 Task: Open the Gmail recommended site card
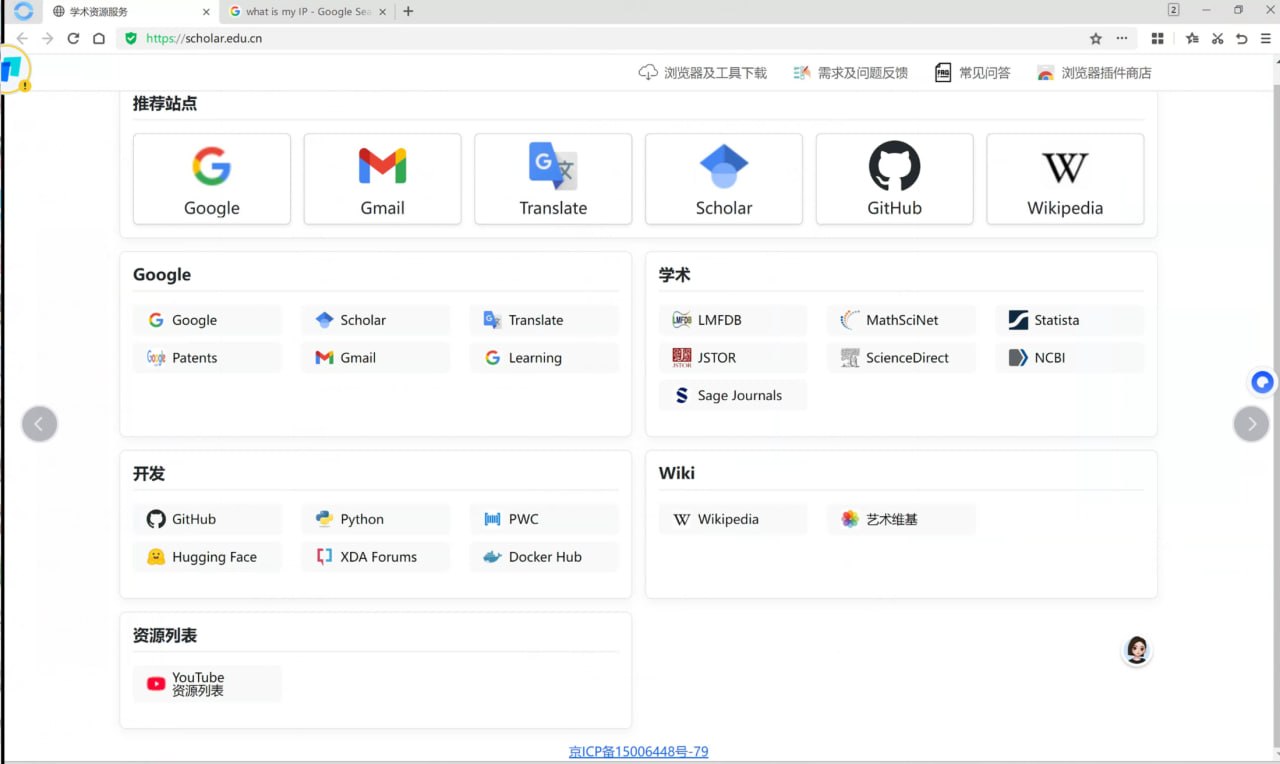(383, 179)
